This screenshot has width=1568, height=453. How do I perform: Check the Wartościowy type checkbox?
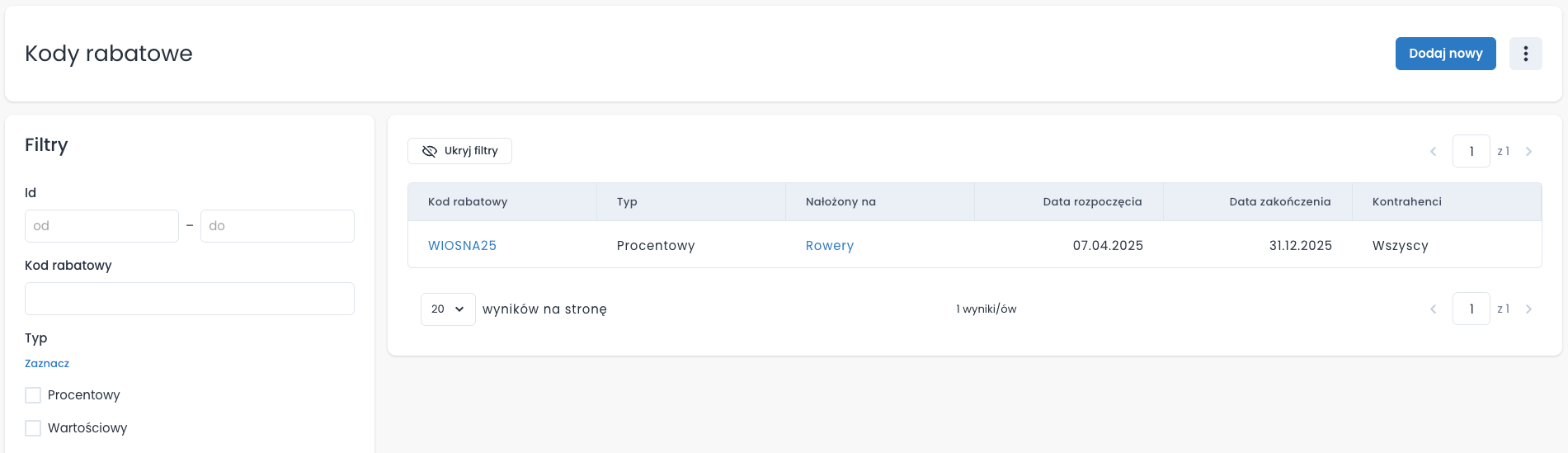tap(33, 428)
